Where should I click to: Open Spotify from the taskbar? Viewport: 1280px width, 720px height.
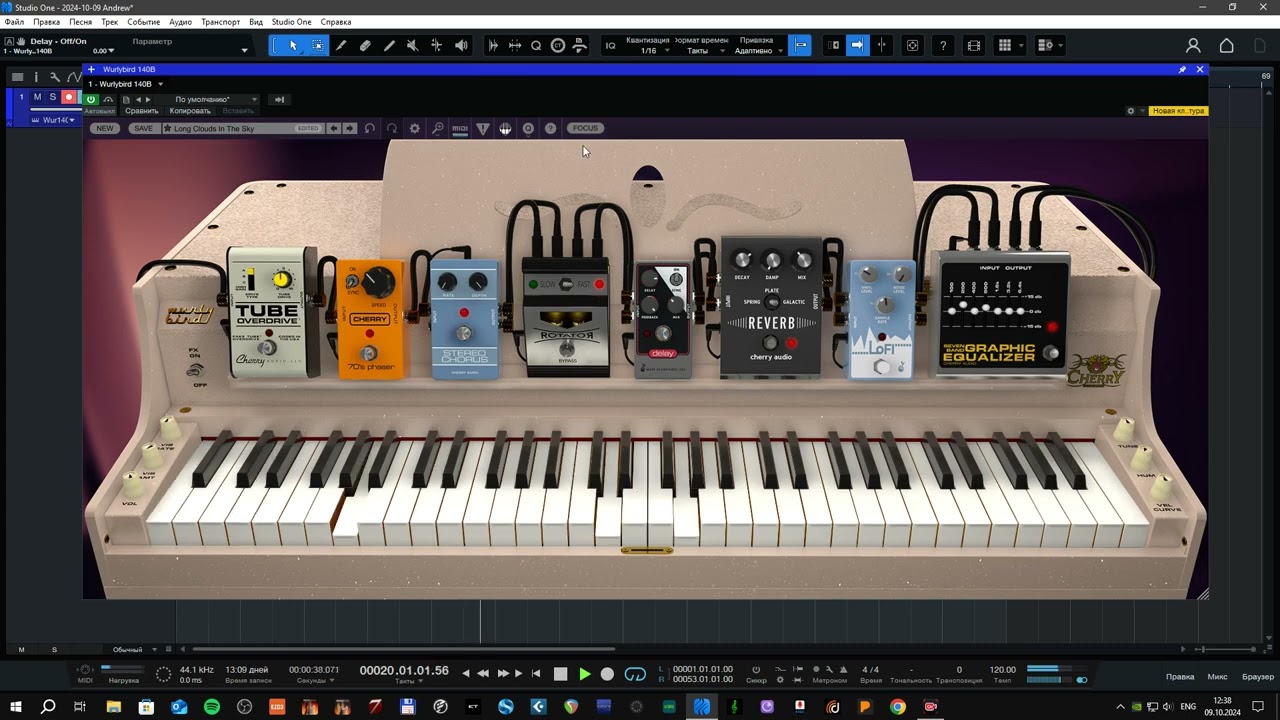coord(212,707)
